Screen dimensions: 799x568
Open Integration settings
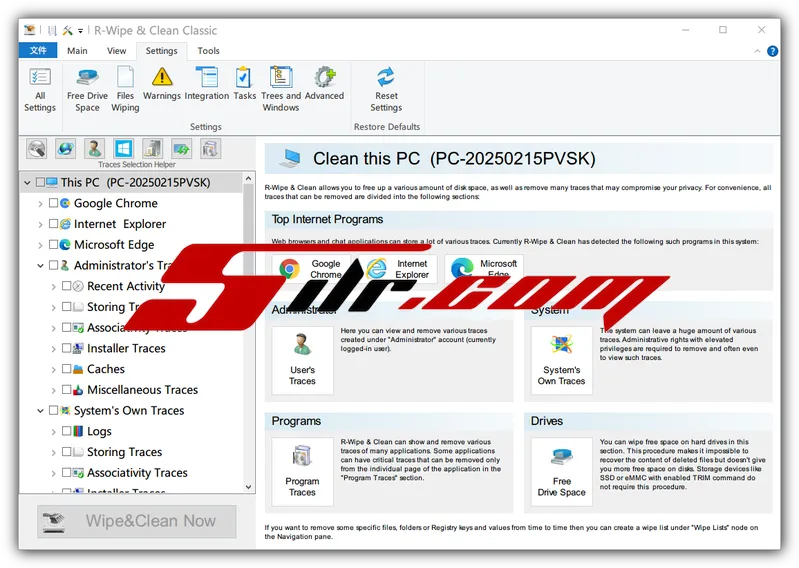click(x=206, y=84)
